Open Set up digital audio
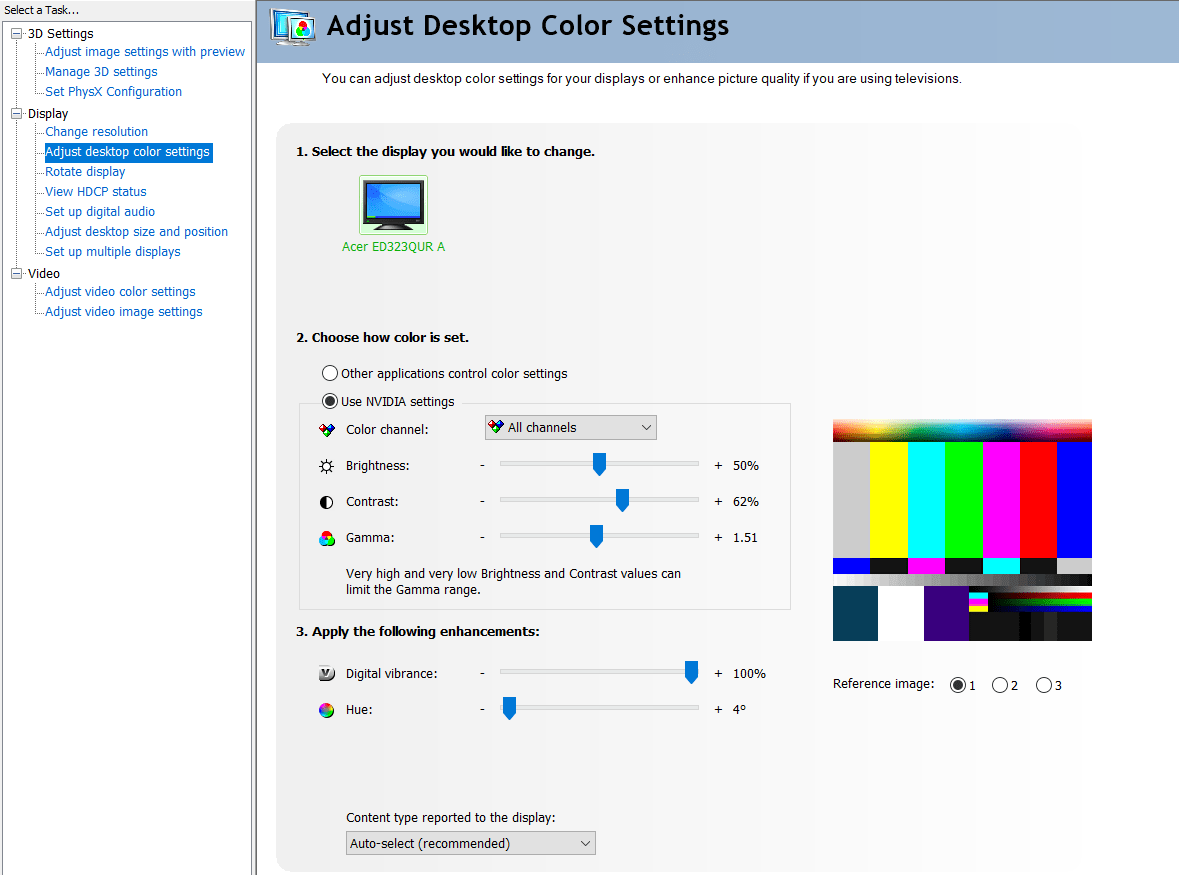 100,212
